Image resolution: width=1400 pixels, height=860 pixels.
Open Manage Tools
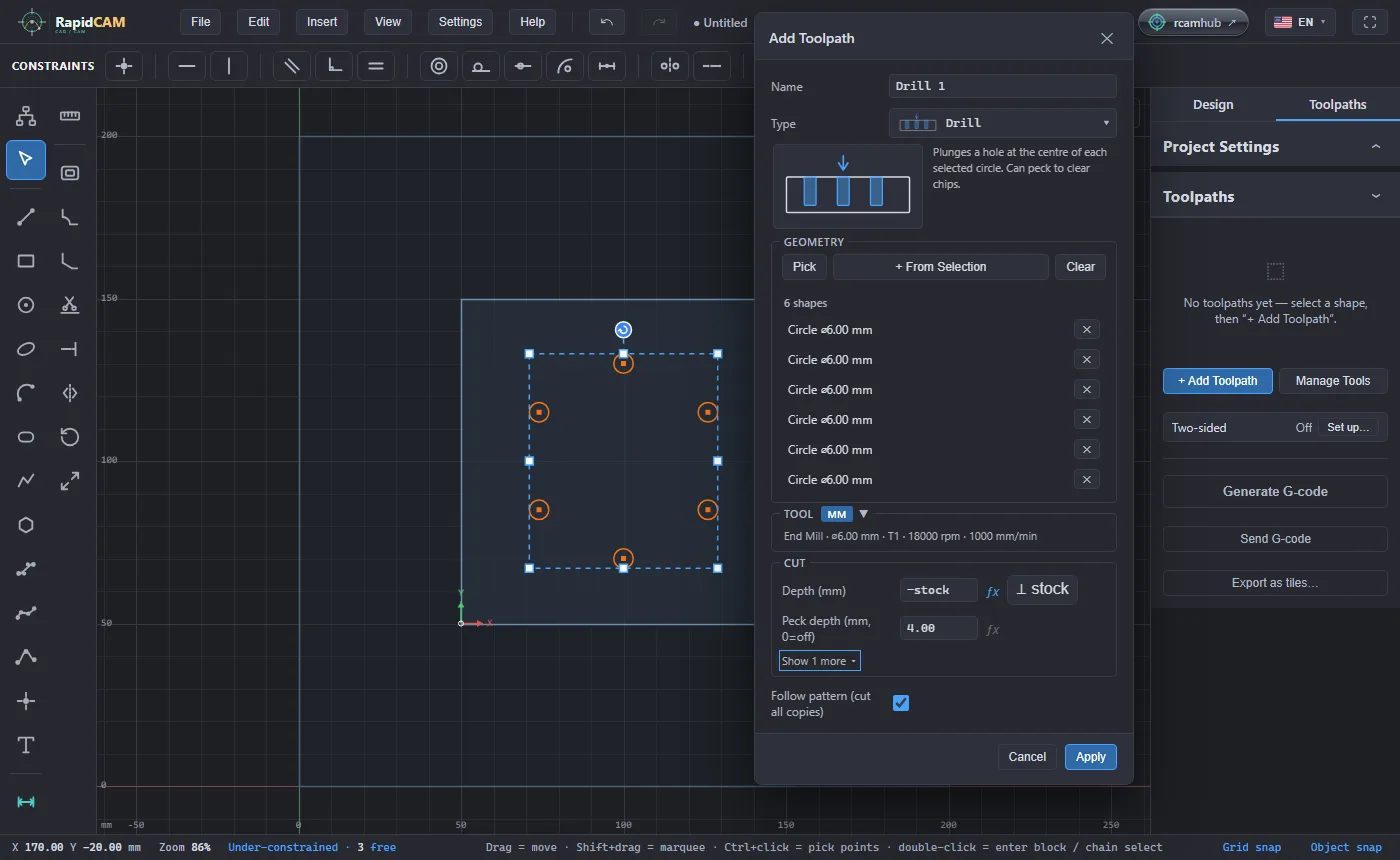point(1333,381)
